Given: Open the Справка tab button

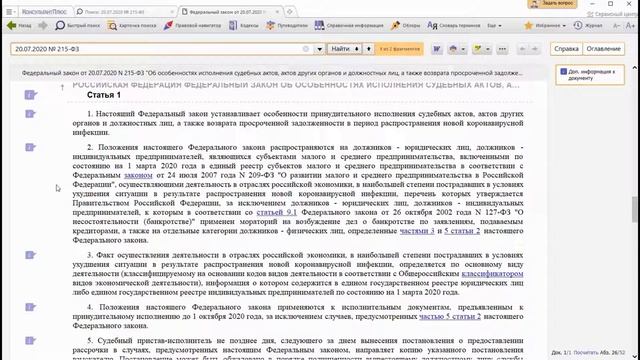Looking at the screenshot, I should click(x=567, y=49).
